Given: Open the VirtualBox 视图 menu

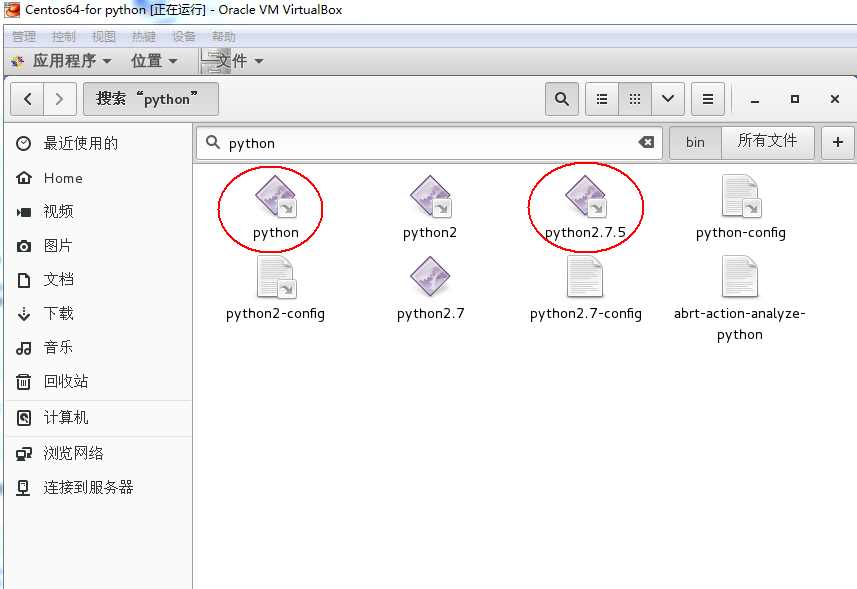Looking at the screenshot, I should (104, 37).
